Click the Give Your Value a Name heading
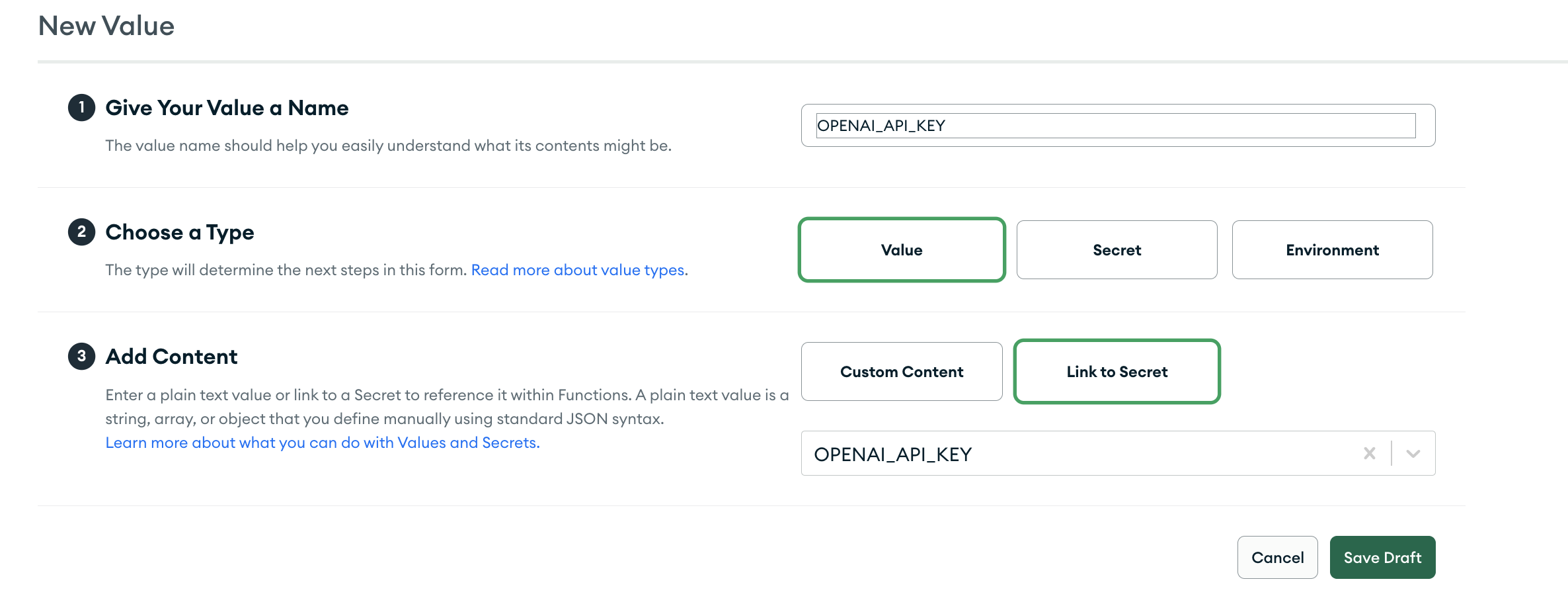This screenshot has height=606, width=1568. coord(227,108)
